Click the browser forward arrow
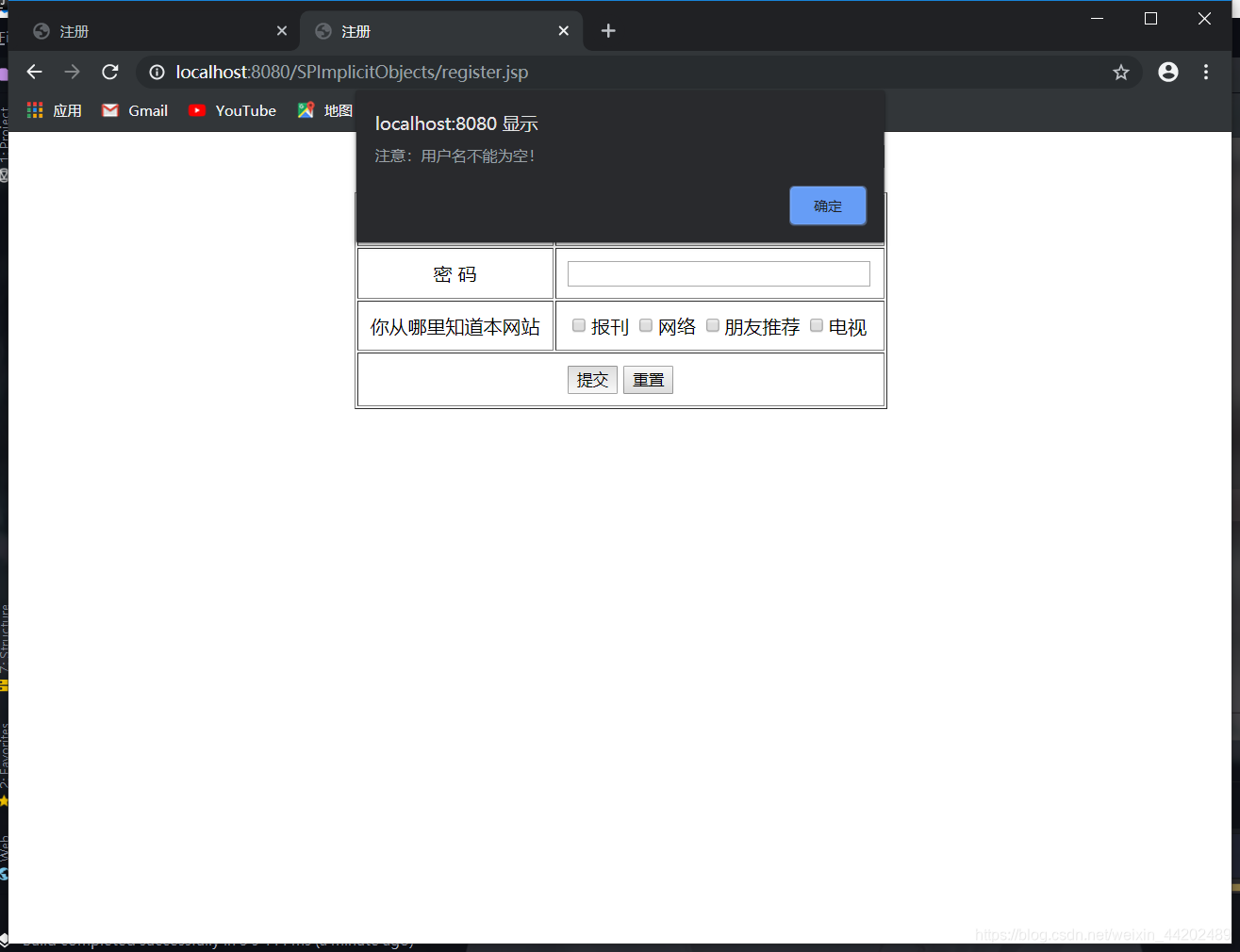 (x=73, y=72)
